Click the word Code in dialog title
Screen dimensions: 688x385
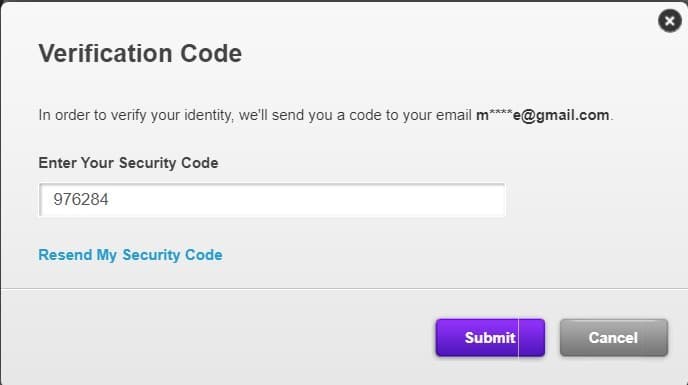point(211,54)
